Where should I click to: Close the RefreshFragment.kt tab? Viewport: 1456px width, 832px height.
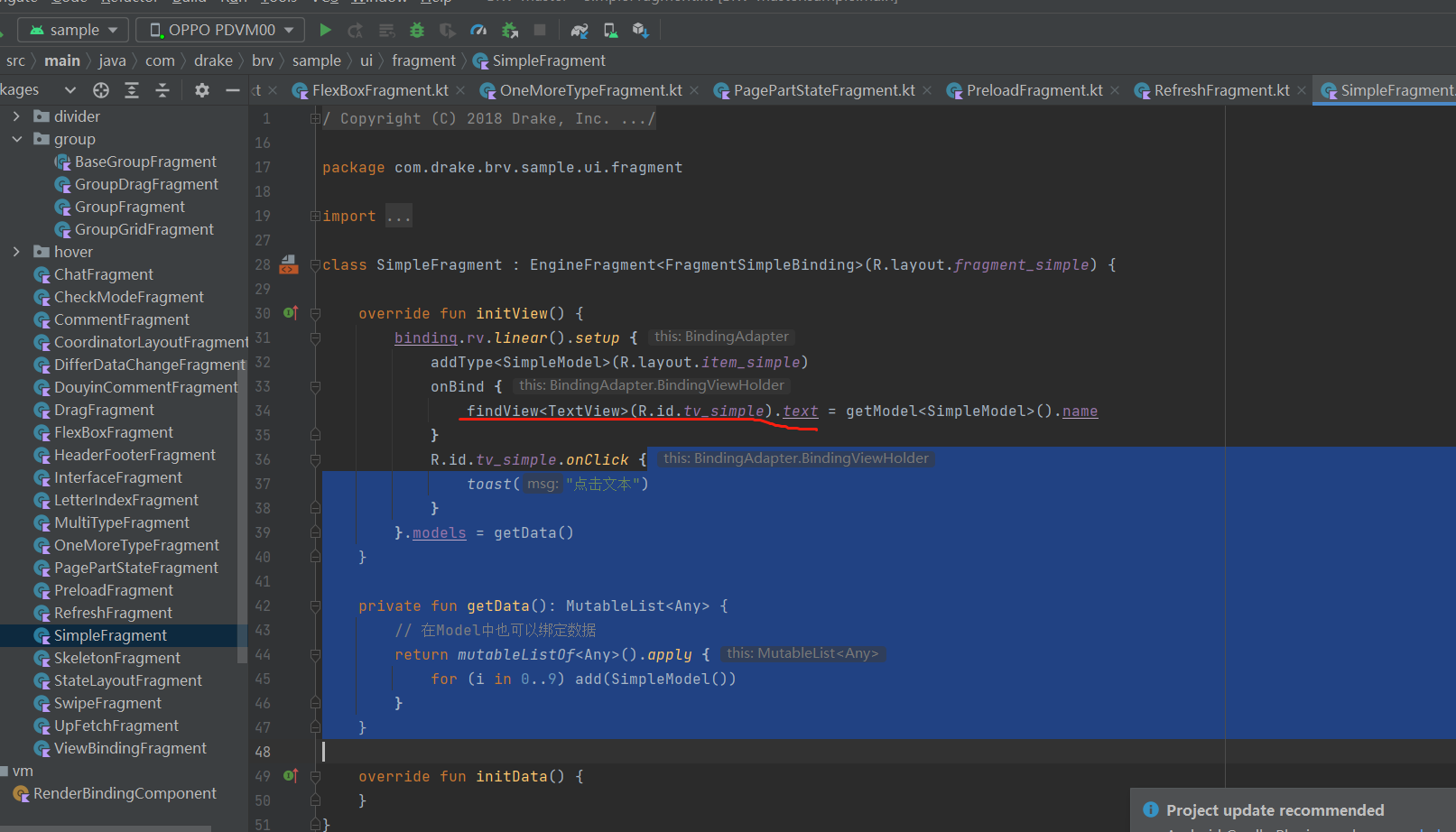click(1302, 90)
